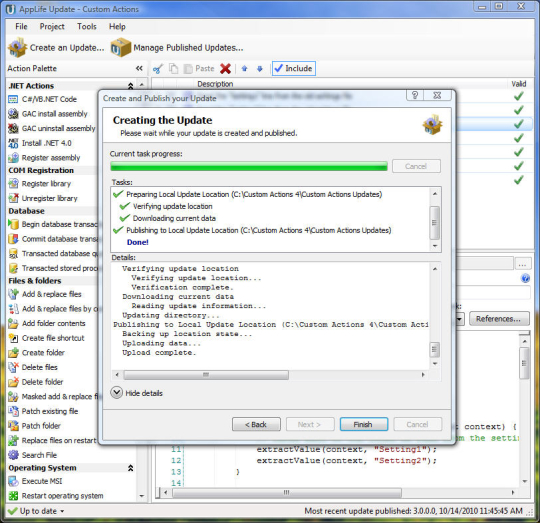Select the Files & folders group header
This screenshot has height=523, width=540.
35,281
